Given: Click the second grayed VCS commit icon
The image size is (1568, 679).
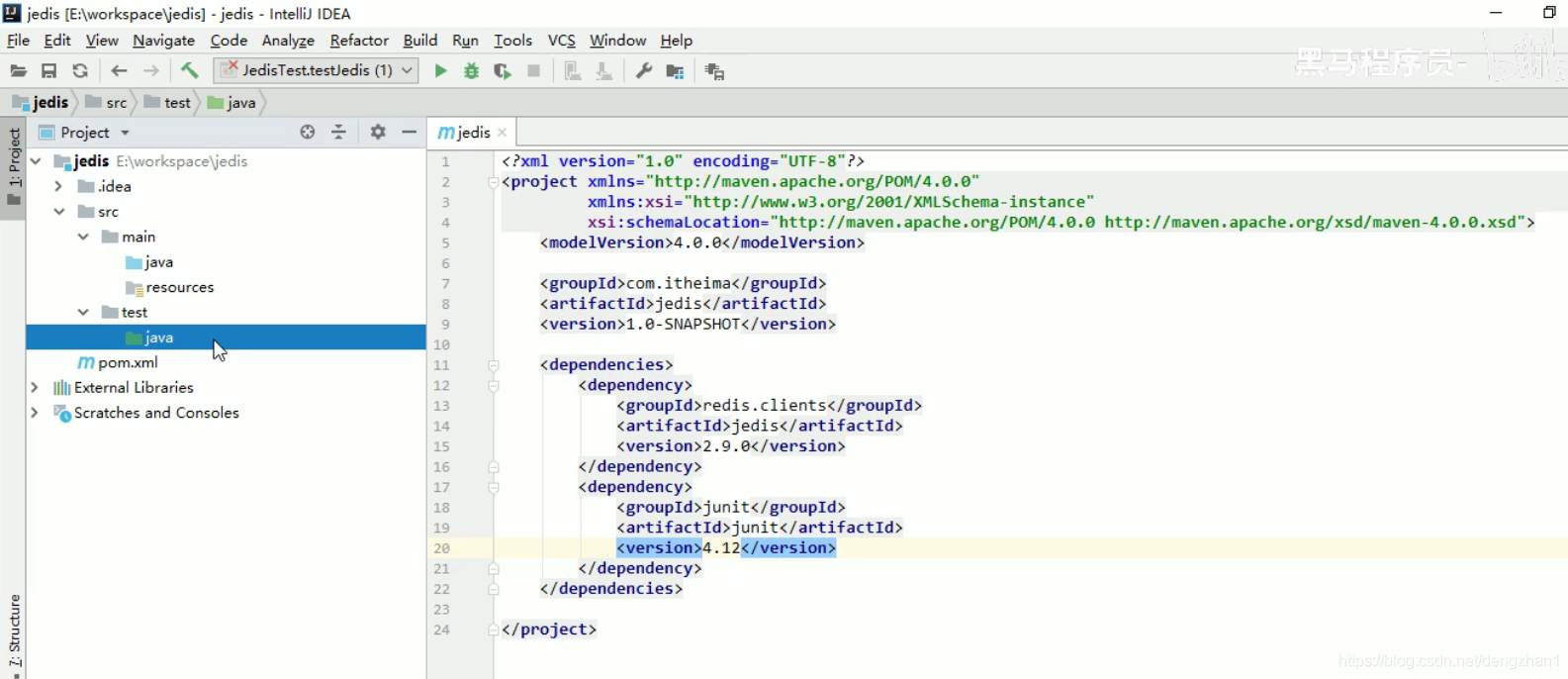Looking at the screenshot, I should 603,71.
